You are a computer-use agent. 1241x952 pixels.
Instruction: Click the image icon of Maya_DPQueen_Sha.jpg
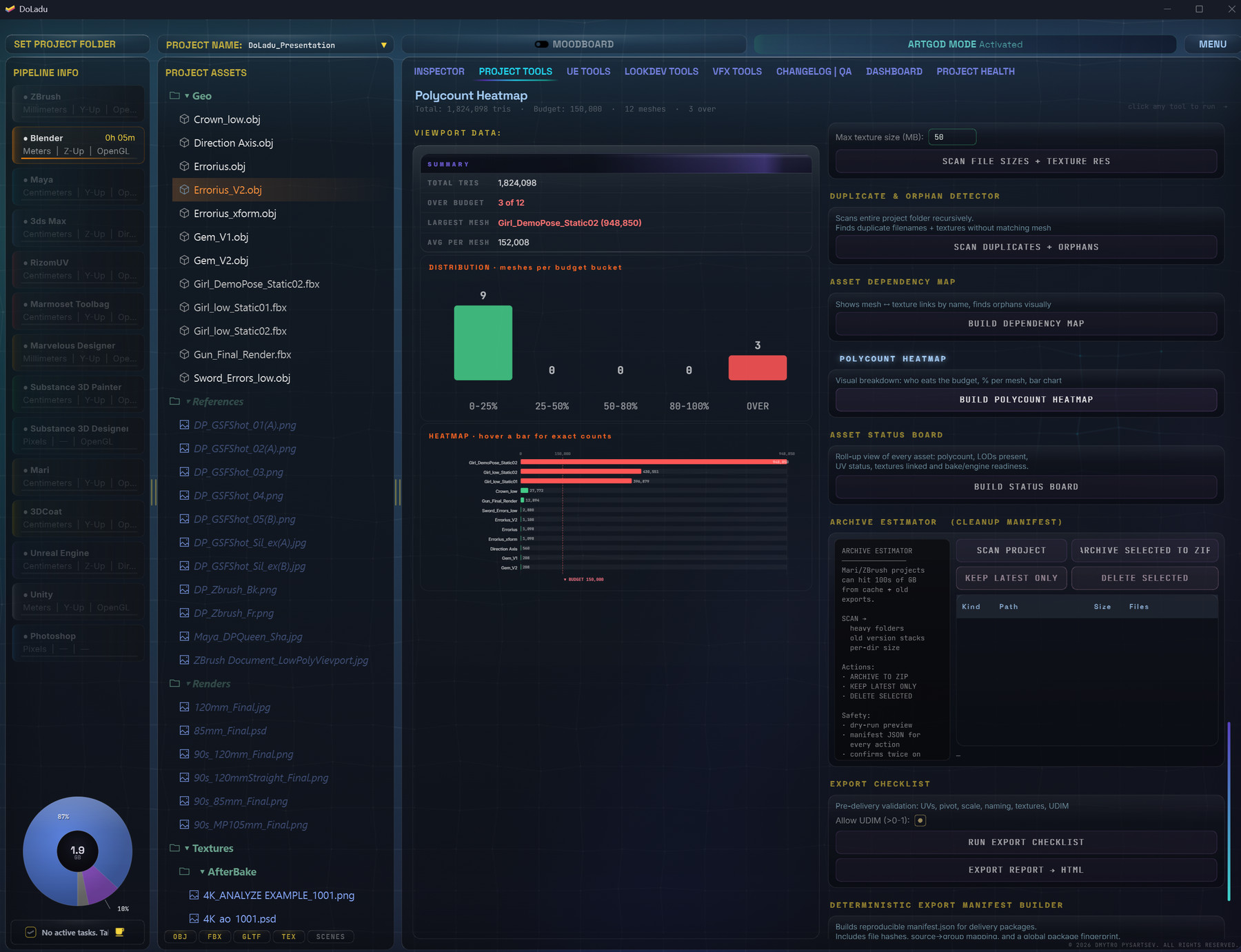[184, 636]
